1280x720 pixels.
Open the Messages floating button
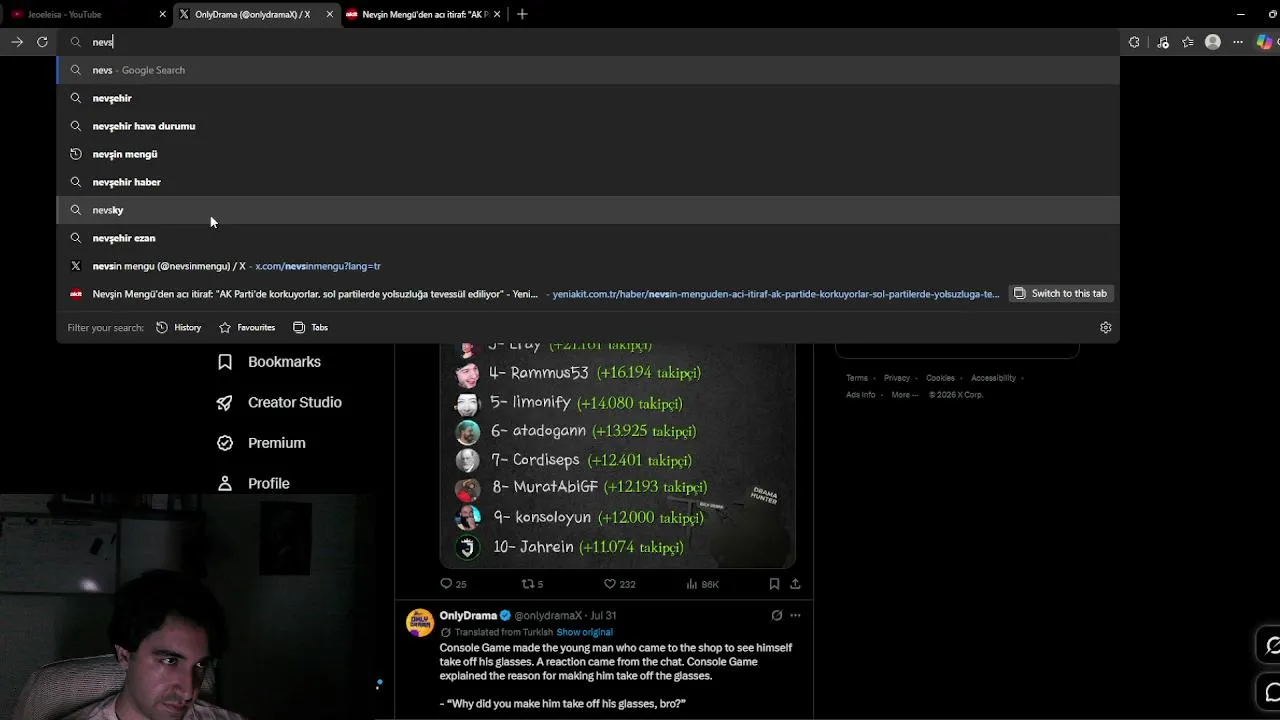point(1271,691)
